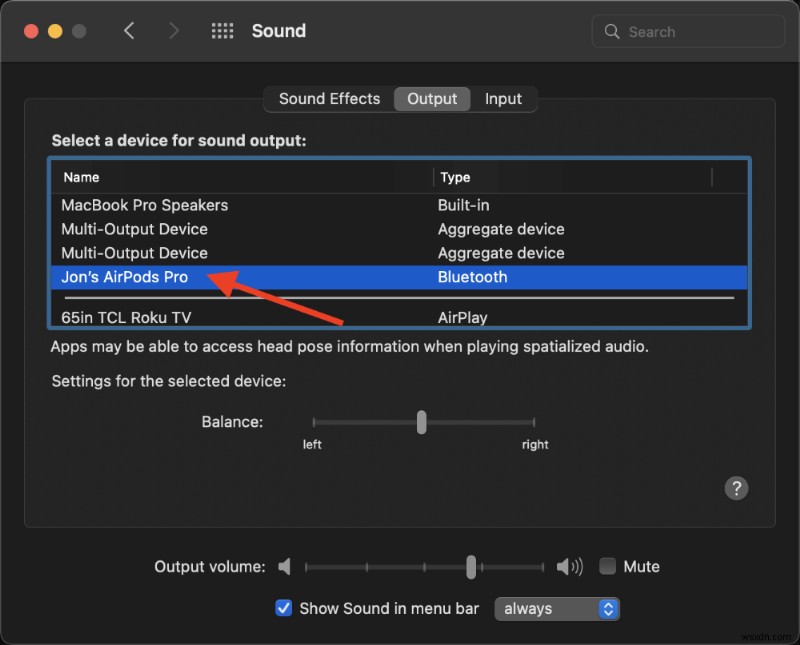Click the low-volume speaker icon
Image resolution: width=800 pixels, height=645 pixels.
coord(285,566)
